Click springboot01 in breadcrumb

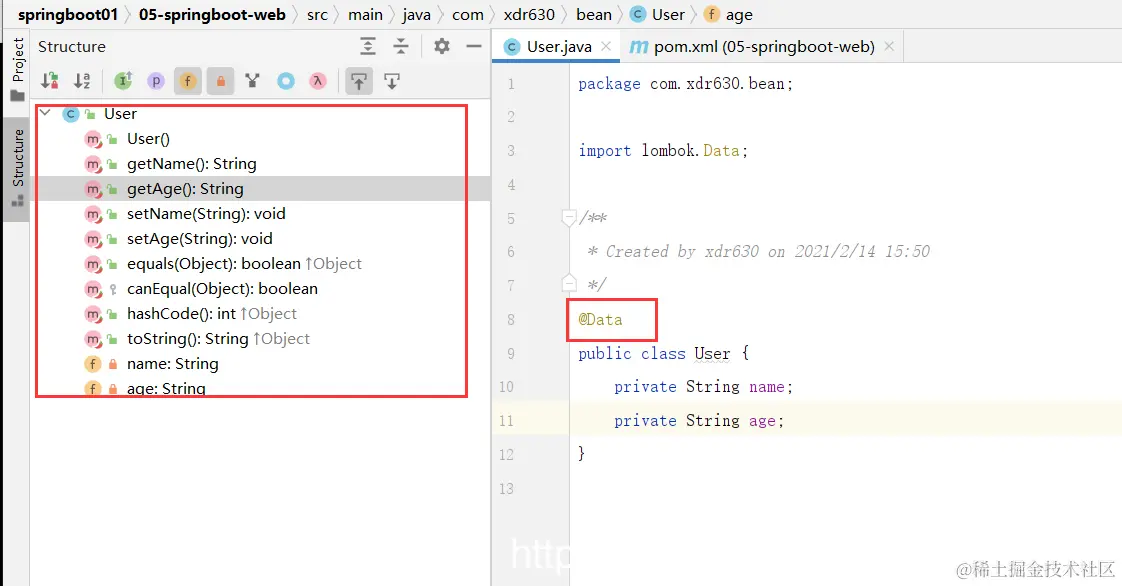click(x=68, y=14)
